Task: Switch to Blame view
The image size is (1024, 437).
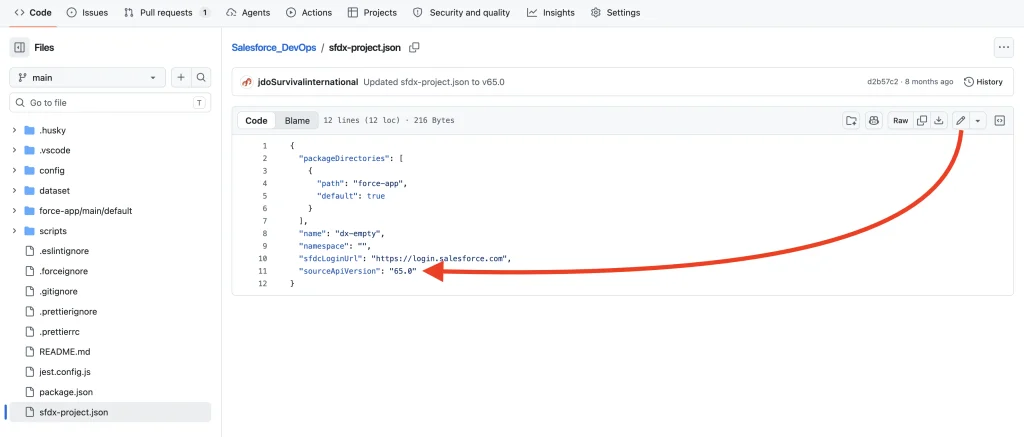Action: point(297,120)
